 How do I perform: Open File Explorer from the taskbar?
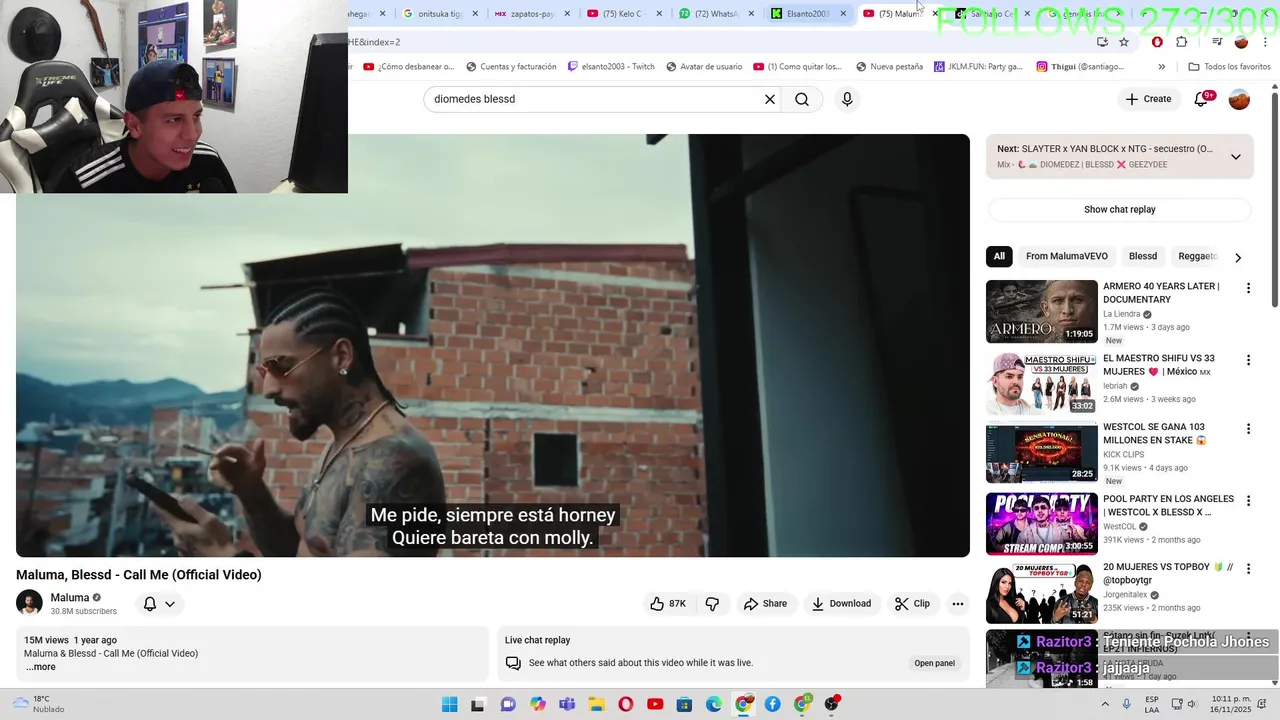tap(597, 704)
